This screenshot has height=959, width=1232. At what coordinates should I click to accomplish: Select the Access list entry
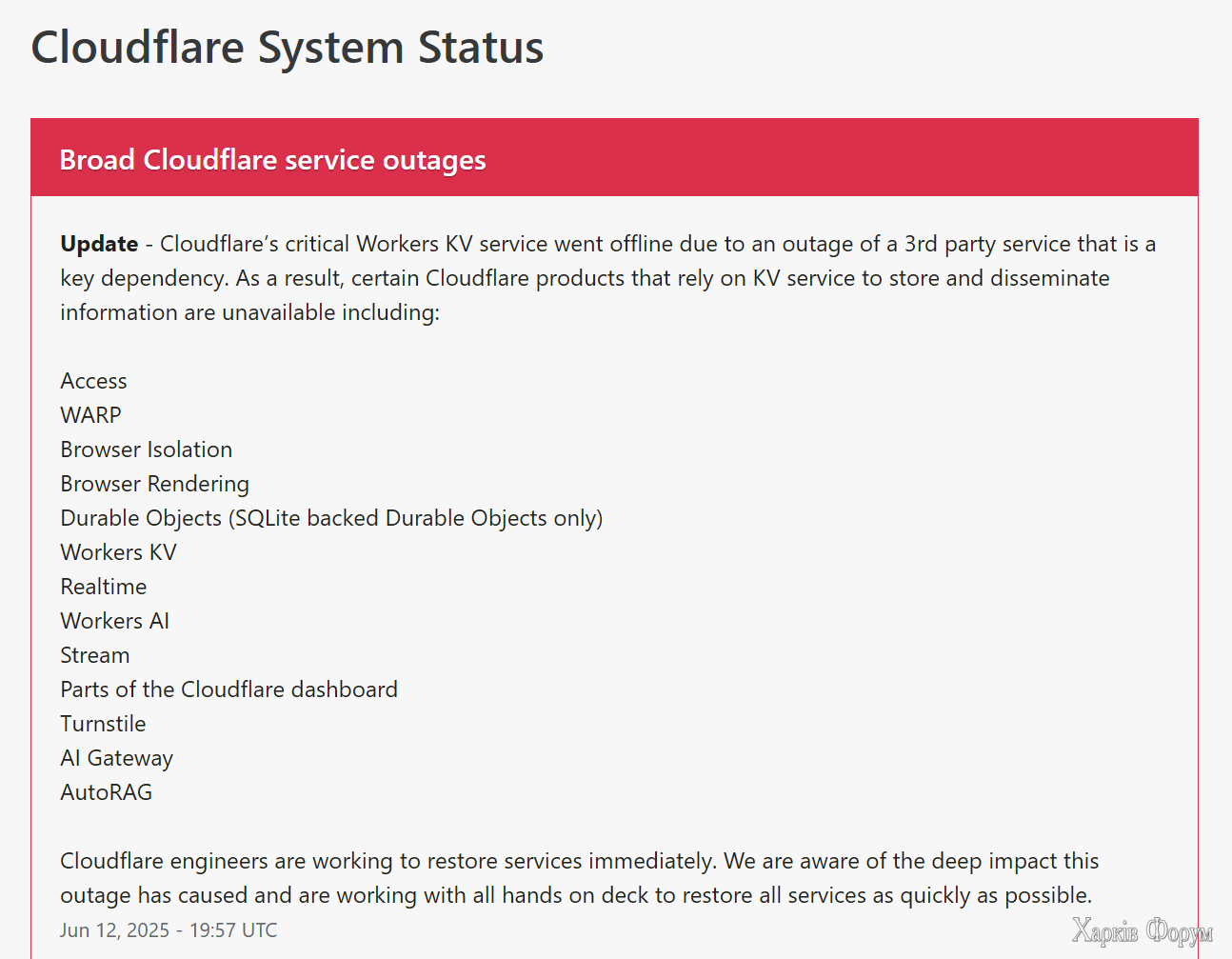tap(93, 381)
